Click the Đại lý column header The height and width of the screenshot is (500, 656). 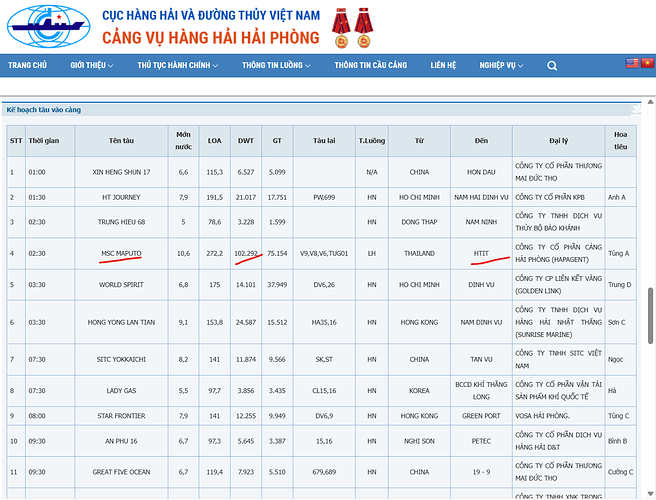559,141
